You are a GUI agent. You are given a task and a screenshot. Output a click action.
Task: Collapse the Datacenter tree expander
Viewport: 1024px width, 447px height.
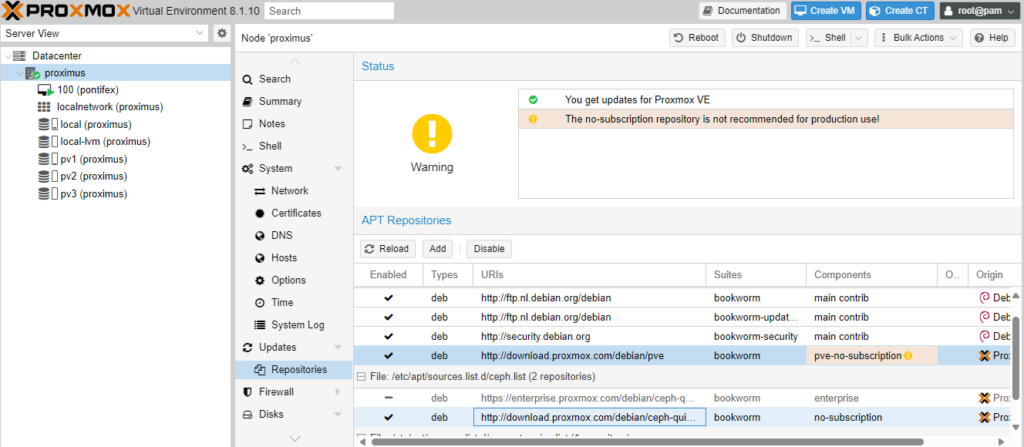coord(7,56)
